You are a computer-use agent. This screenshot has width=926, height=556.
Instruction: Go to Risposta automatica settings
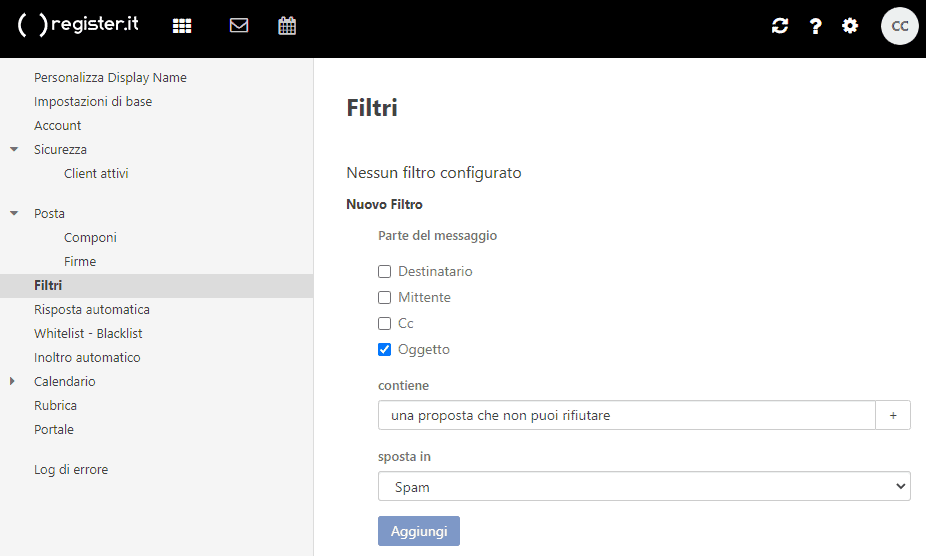pyautogui.click(x=92, y=310)
